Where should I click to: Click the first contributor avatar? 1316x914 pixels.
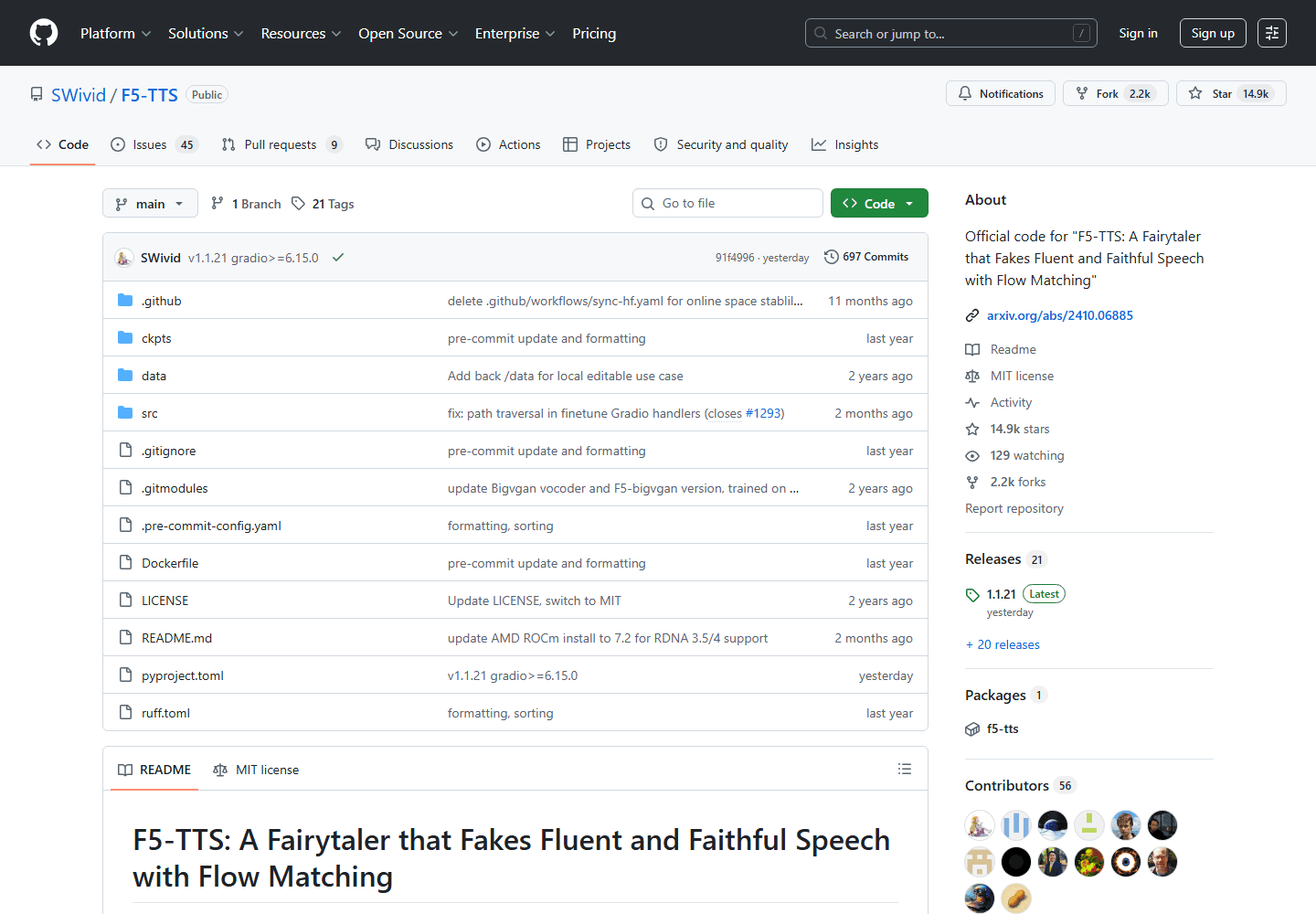point(980,825)
